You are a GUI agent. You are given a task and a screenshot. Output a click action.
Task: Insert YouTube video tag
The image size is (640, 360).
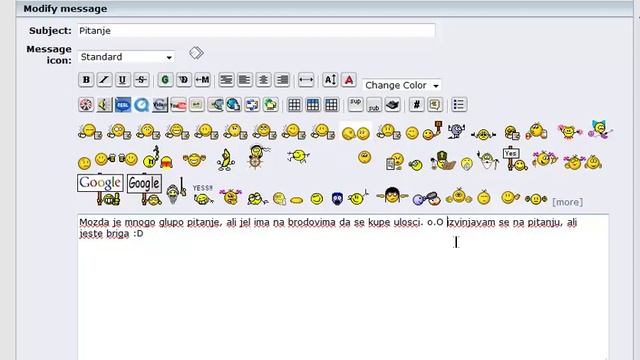[x=178, y=105]
